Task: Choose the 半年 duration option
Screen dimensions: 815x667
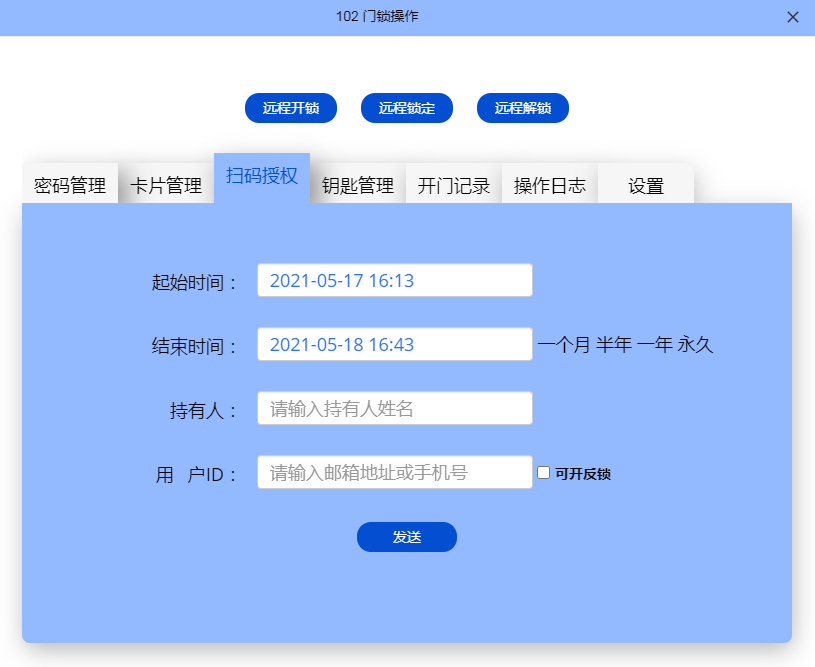Action: pyautogui.click(x=614, y=345)
